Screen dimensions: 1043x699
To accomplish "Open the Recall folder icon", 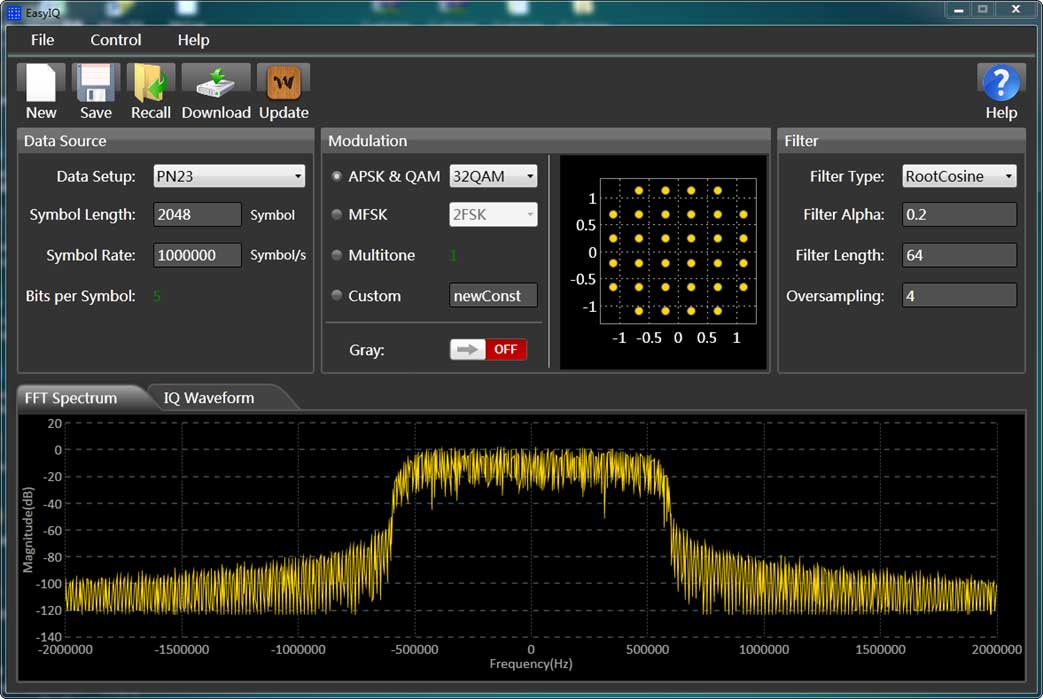I will (x=151, y=83).
